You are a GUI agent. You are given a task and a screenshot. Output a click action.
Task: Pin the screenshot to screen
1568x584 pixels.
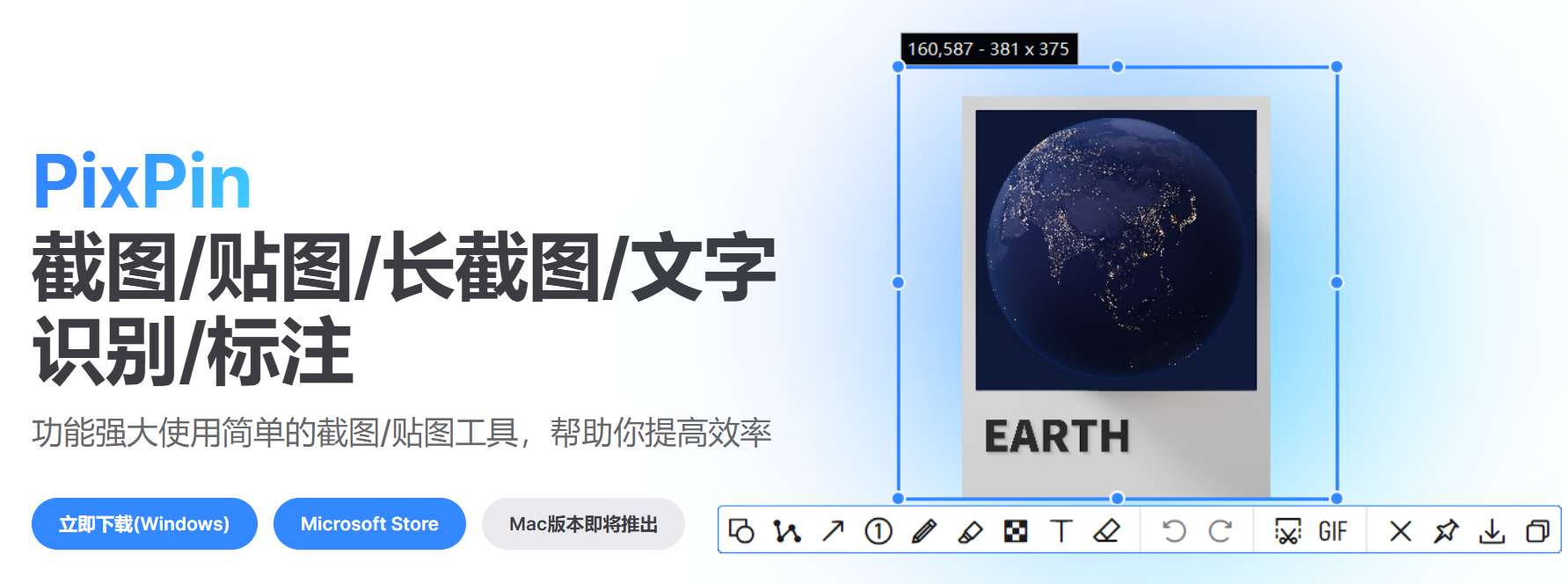pos(1446,530)
